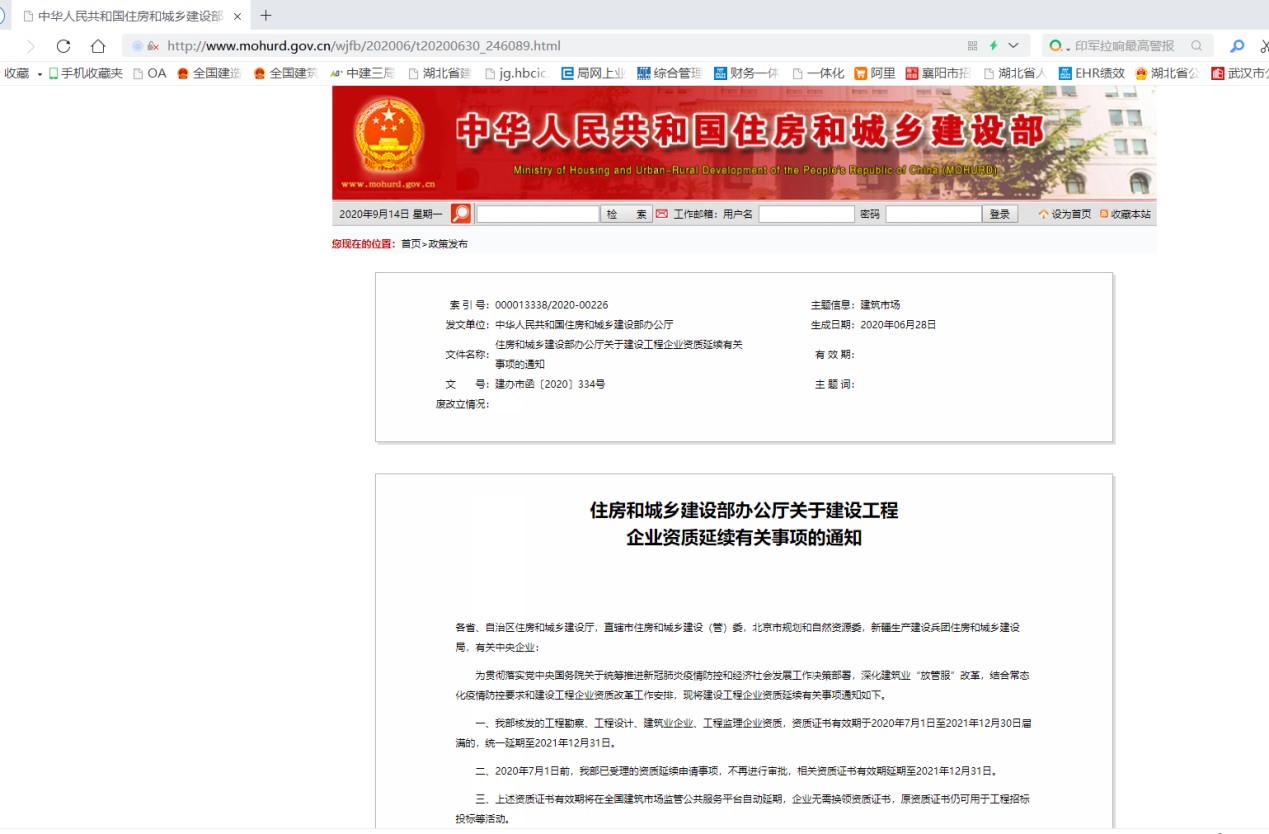This screenshot has width=1269, height=834.
Task: Click the issuer text 中华人民共和国住房和城乡建设部办公厅
Action: (584, 325)
